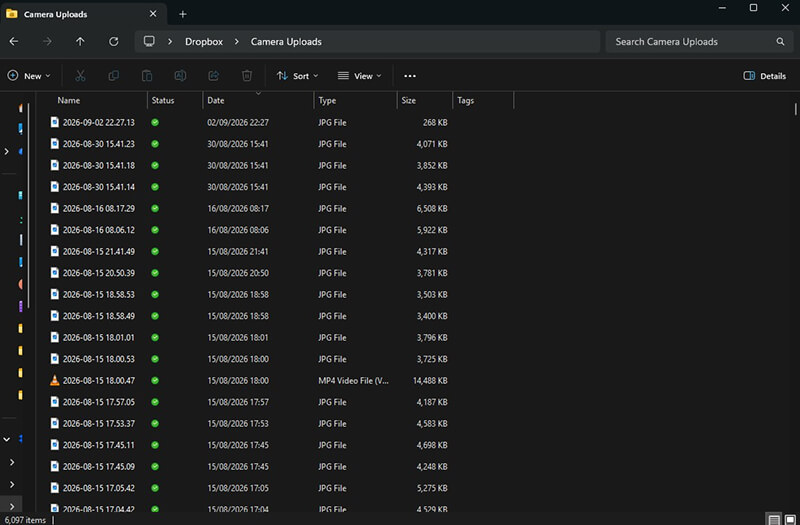Screen dimensions: 800x525
Task: Click the Delete trash icon
Action: coord(247,76)
